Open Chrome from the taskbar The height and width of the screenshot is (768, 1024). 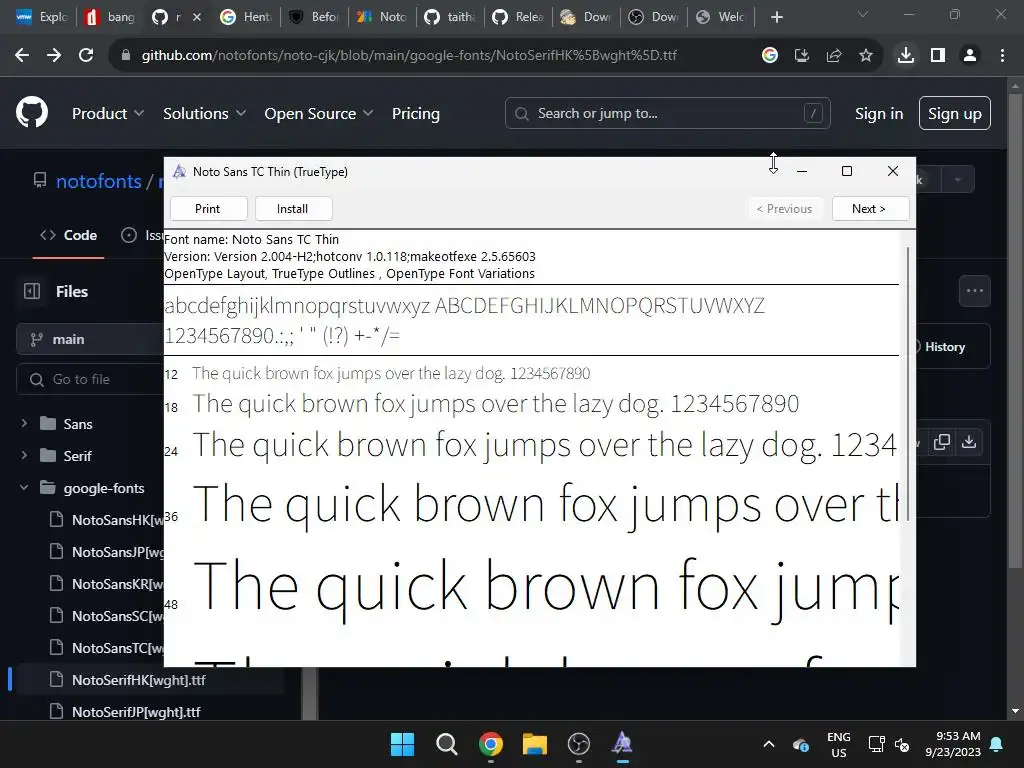490,744
